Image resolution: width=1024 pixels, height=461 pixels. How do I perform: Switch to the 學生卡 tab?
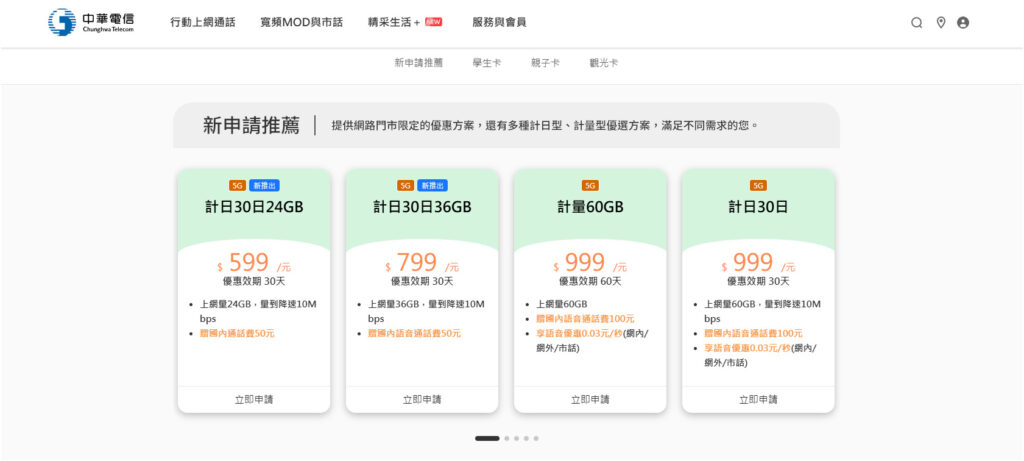[x=487, y=63]
